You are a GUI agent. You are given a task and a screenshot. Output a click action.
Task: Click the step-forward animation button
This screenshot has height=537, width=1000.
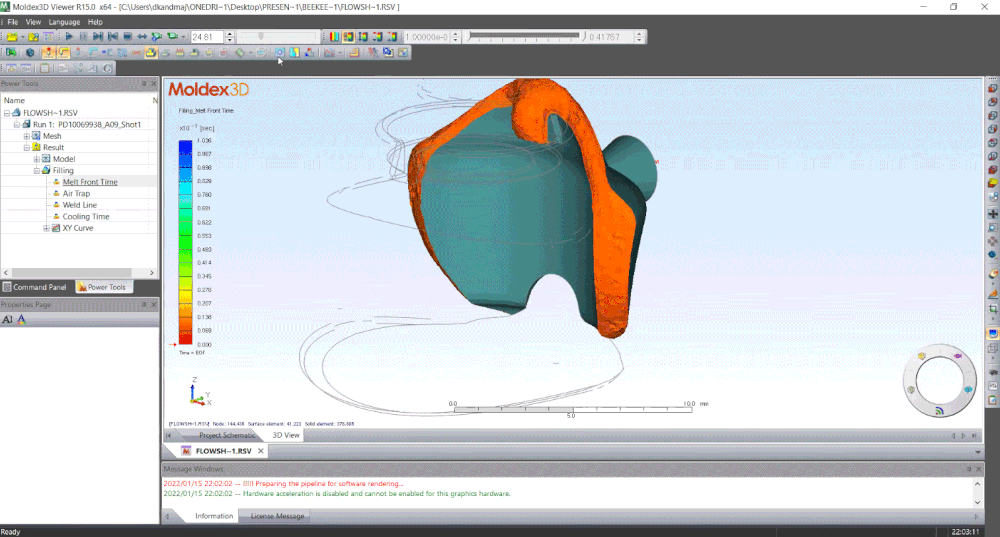click(98, 37)
